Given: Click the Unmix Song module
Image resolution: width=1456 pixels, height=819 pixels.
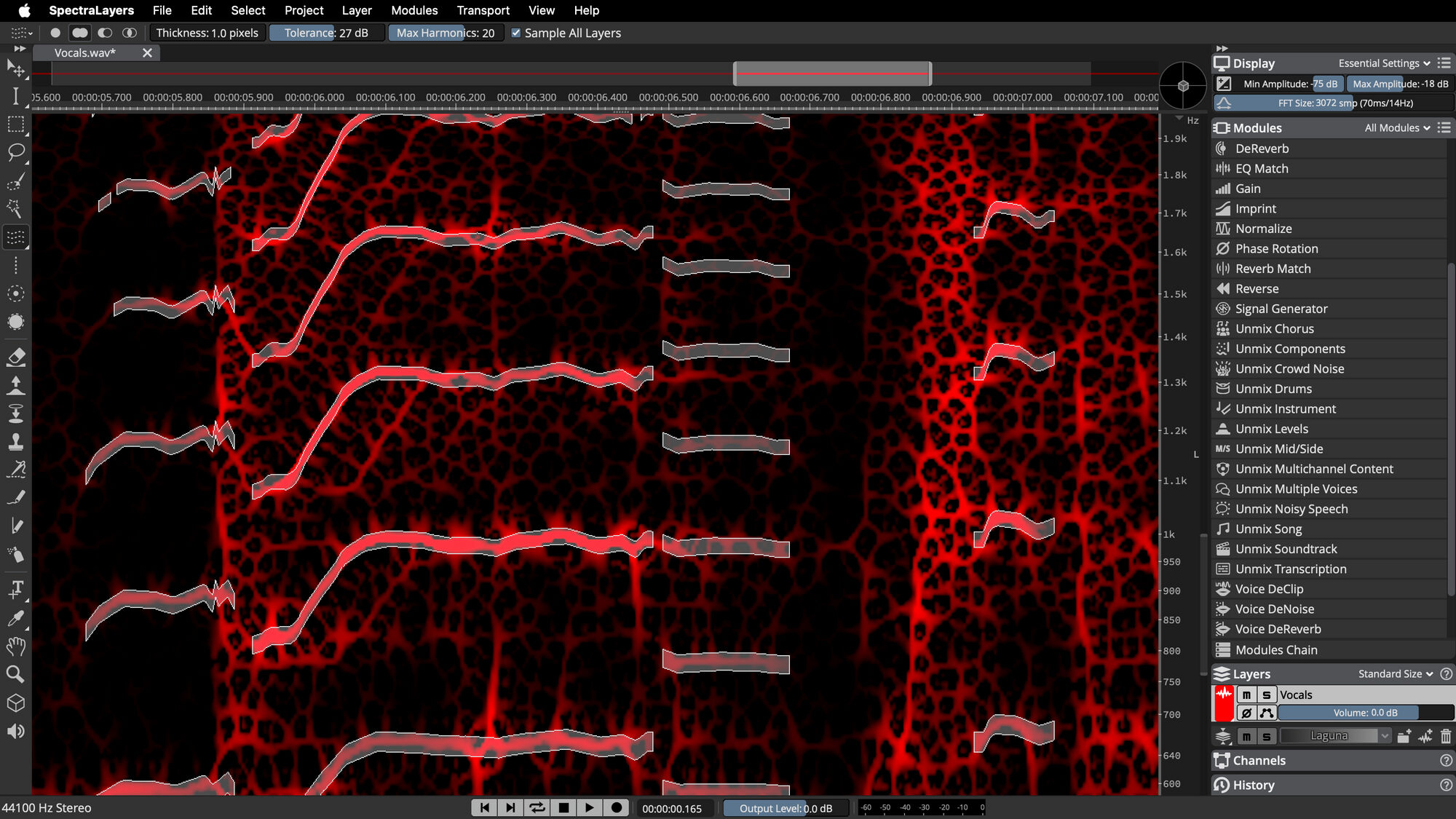Looking at the screenshot, I should [x=1329, y=529].
